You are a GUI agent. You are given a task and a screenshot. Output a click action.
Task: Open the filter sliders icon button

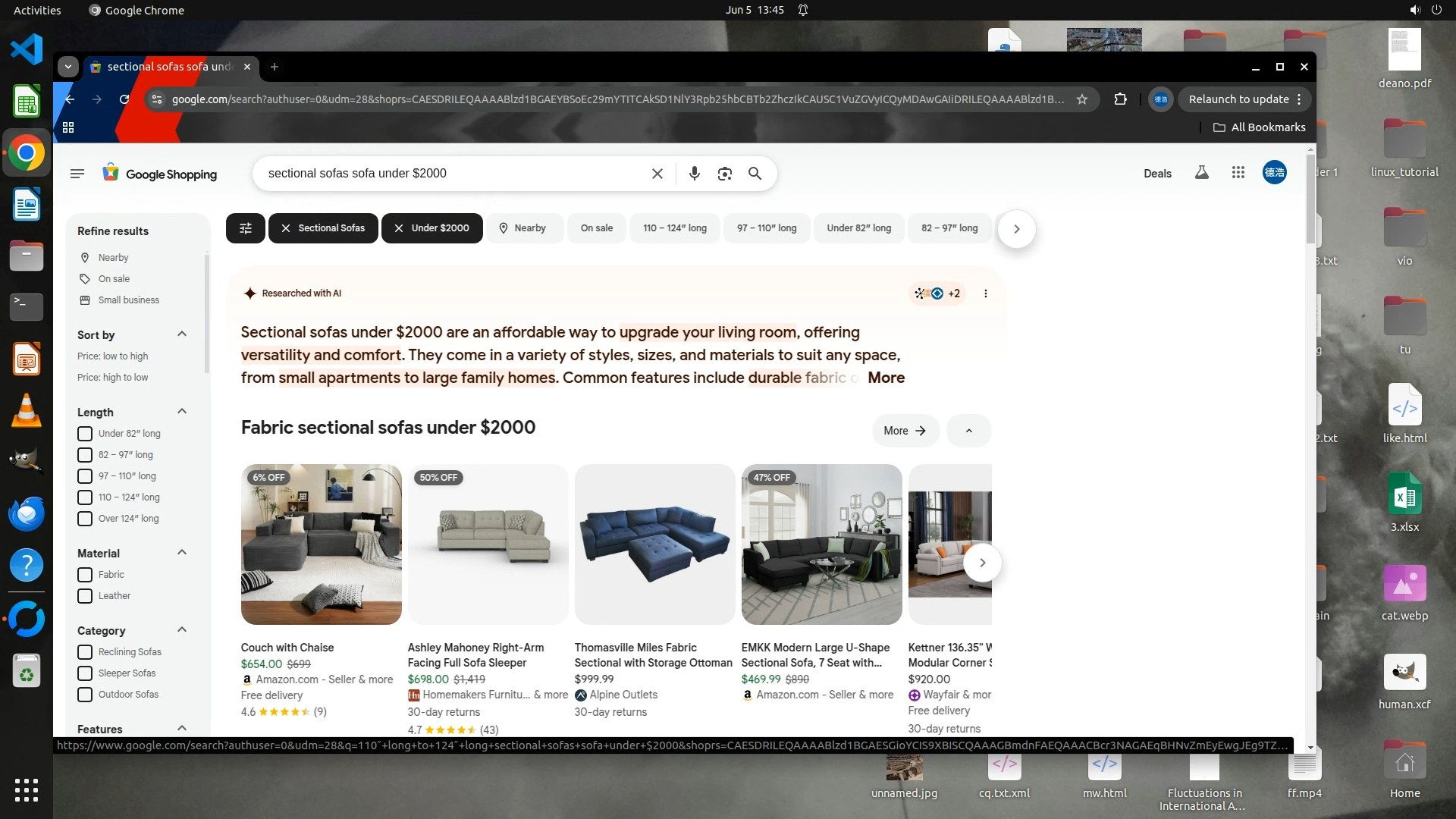(x=246, y=228)
